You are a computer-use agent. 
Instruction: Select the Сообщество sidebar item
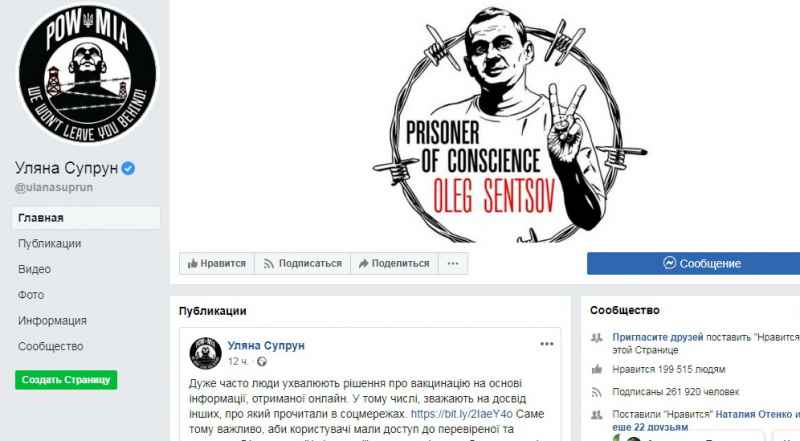(x=51, y=346)
